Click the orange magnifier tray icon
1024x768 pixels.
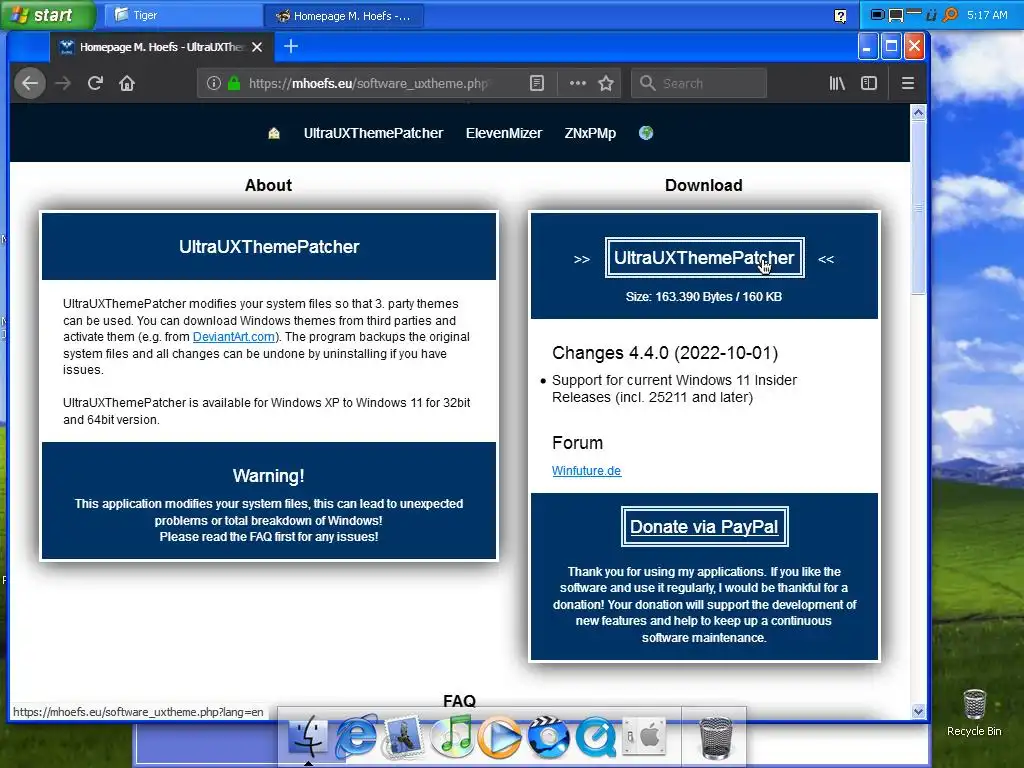tap(950, 14)
